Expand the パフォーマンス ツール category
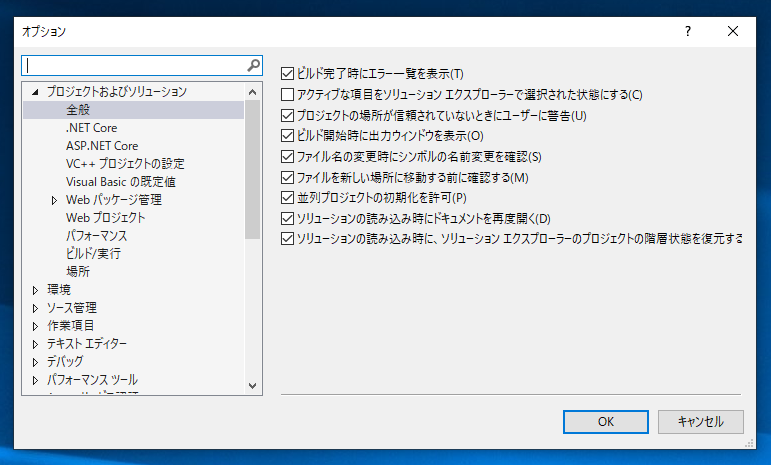Image resolution: width=771 pixels, height=465 pixels. pyautogui.click(x=35, y=380)
